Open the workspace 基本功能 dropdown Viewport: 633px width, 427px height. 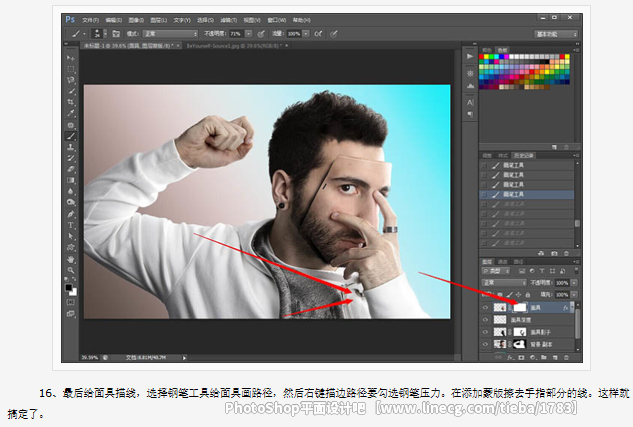(x=556, y=34)
